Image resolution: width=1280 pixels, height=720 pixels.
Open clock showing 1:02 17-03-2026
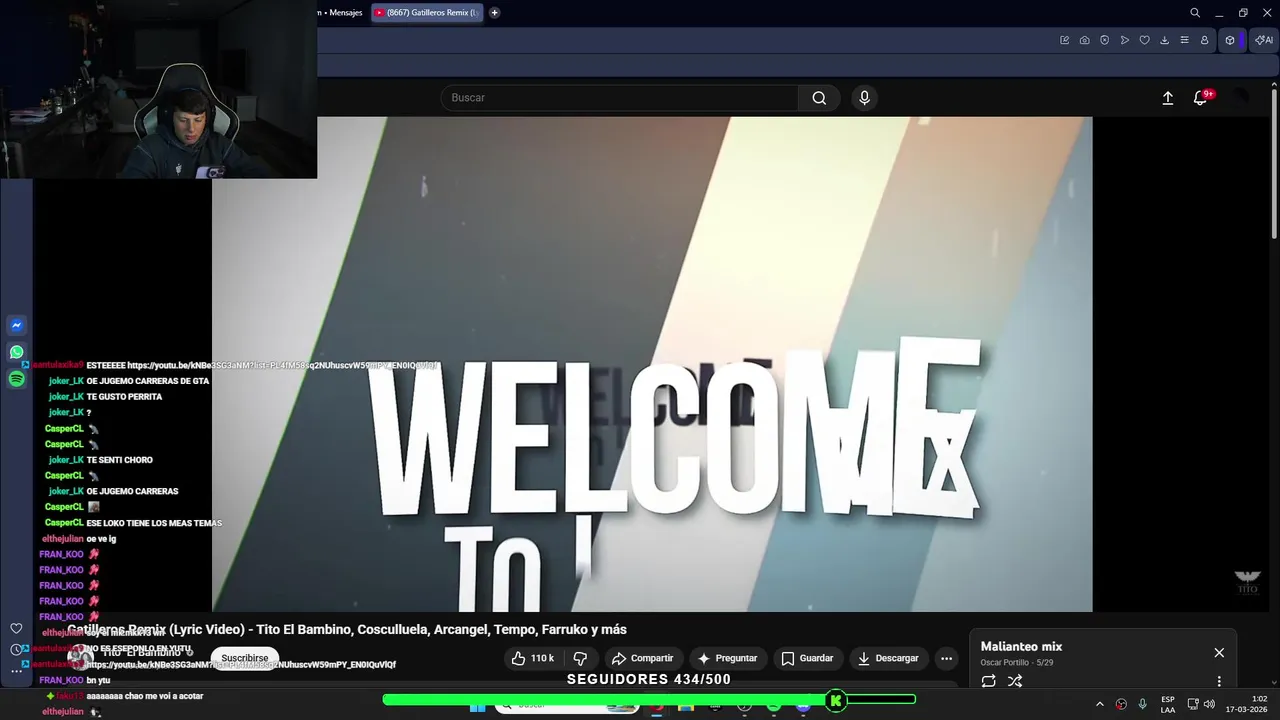(x=1245, y=704)
